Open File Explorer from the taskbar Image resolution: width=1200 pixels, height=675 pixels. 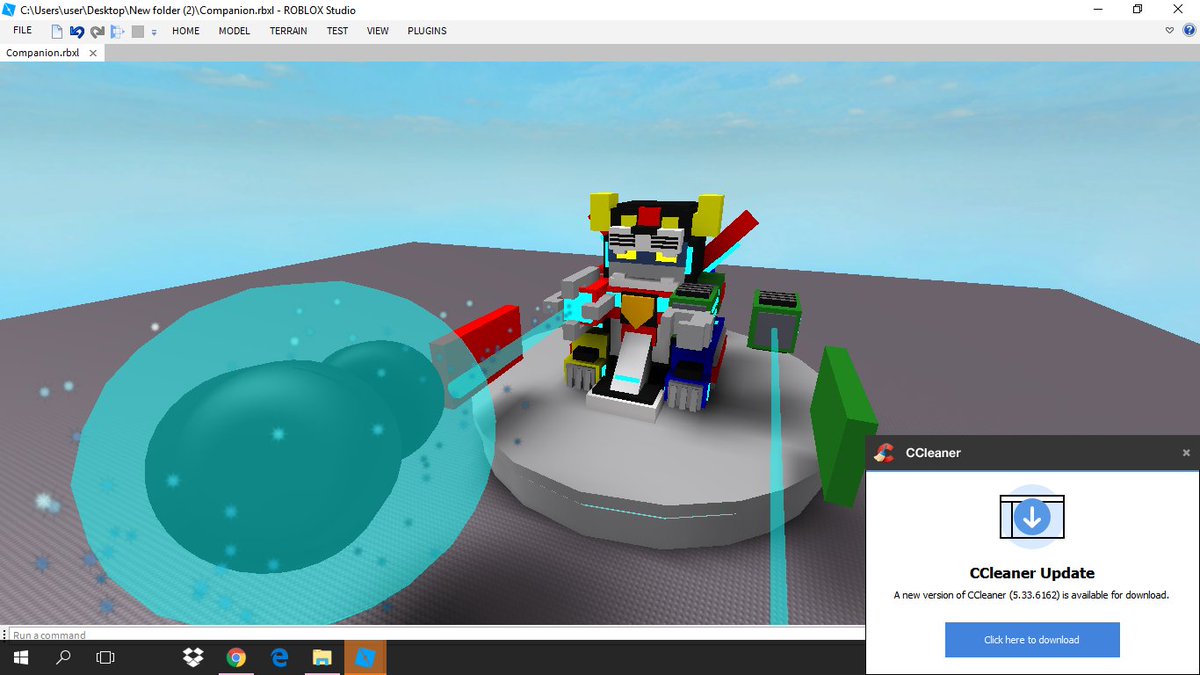click(x=322, y=658)
